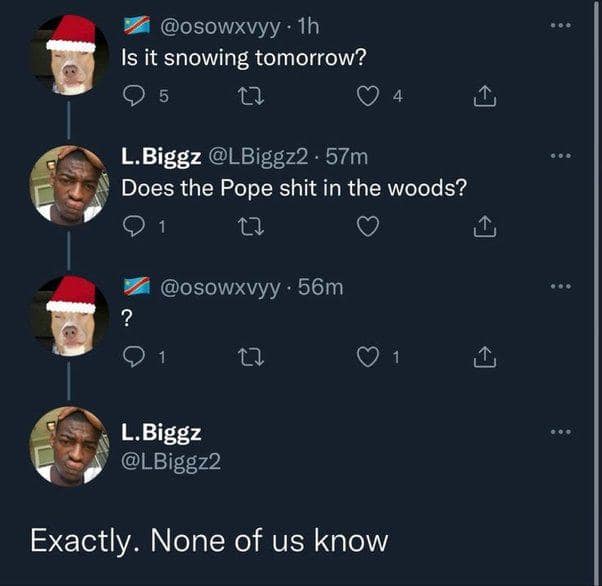The image size is (602, 586).
Task: Like the "?" tweet
Action: pyautogui.click(x=369, y=356)
